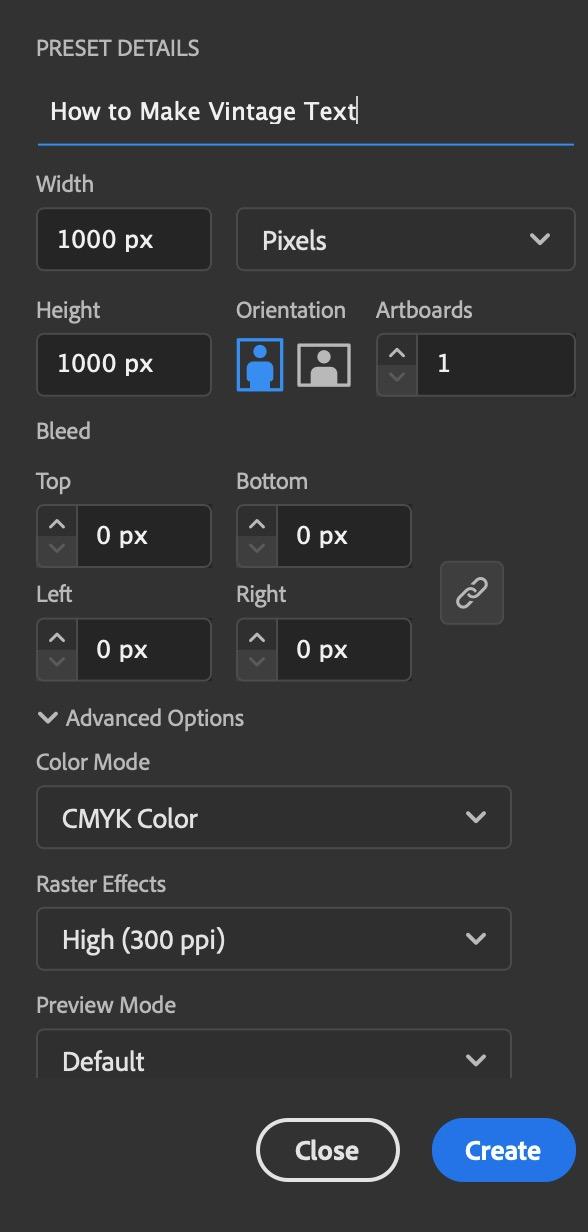
Task: Collapse the Advanced Options section
Action: (141, 718)
